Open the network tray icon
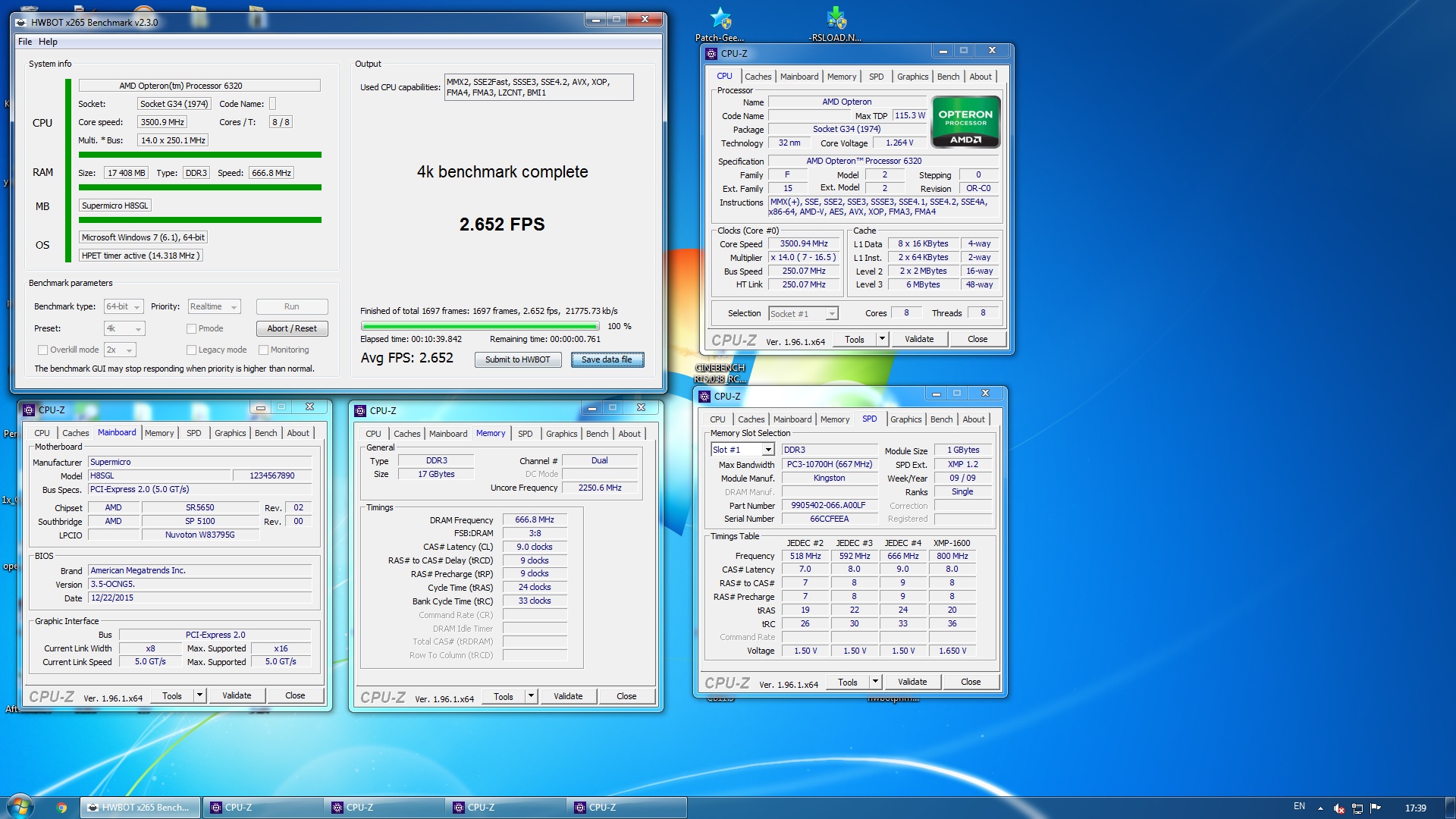 pos(1357,808)
